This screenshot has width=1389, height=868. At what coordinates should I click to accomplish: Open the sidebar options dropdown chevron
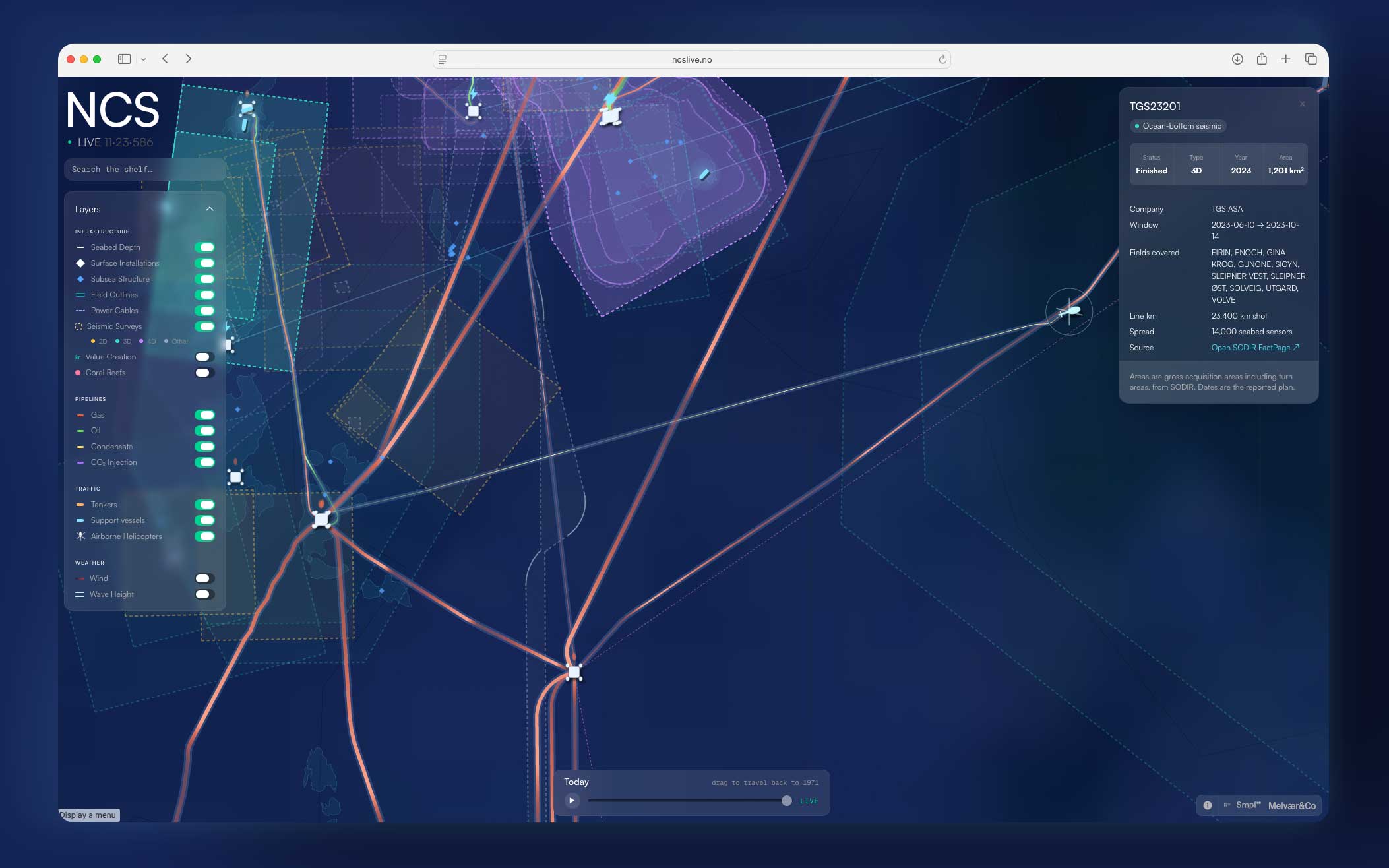tap(143, 59)
